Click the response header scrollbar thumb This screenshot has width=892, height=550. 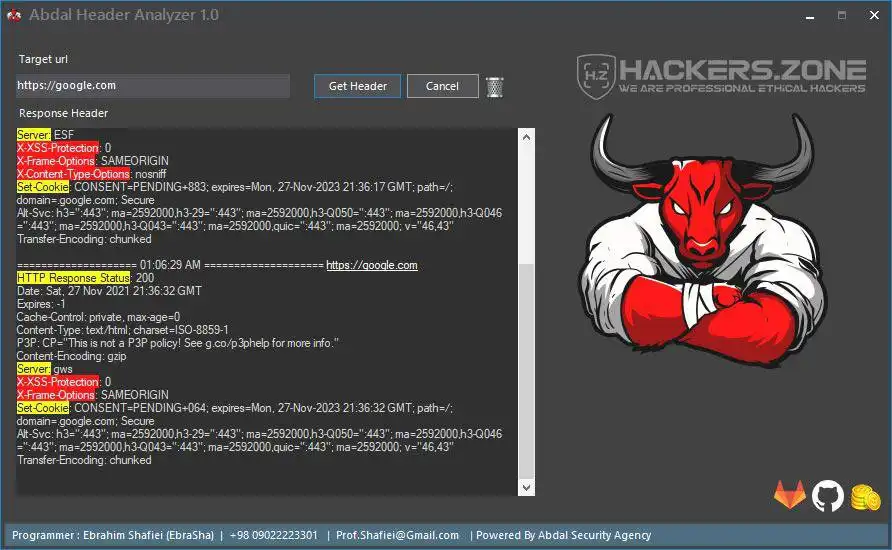pos(526,371)
